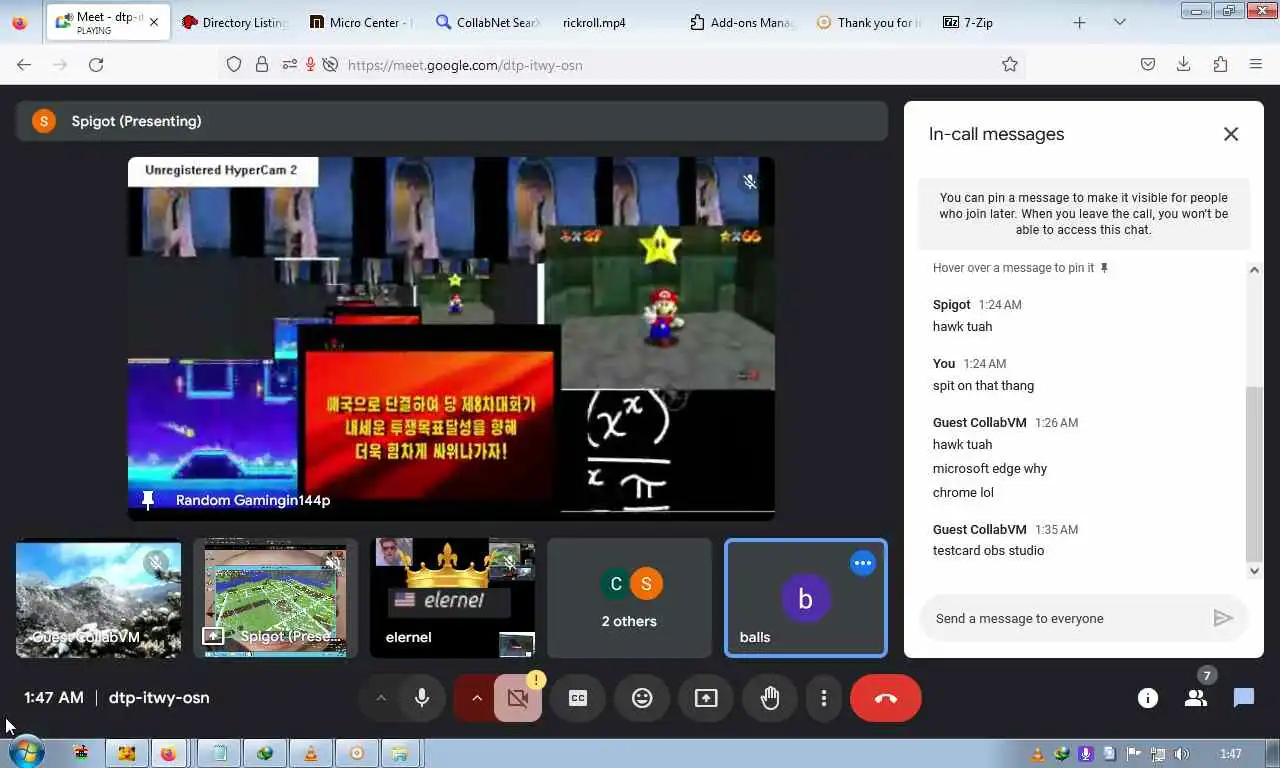Click the taskbar clock showing 1:47
1280x768 pixels.
pyautogui.click(x=1231, y=754)
